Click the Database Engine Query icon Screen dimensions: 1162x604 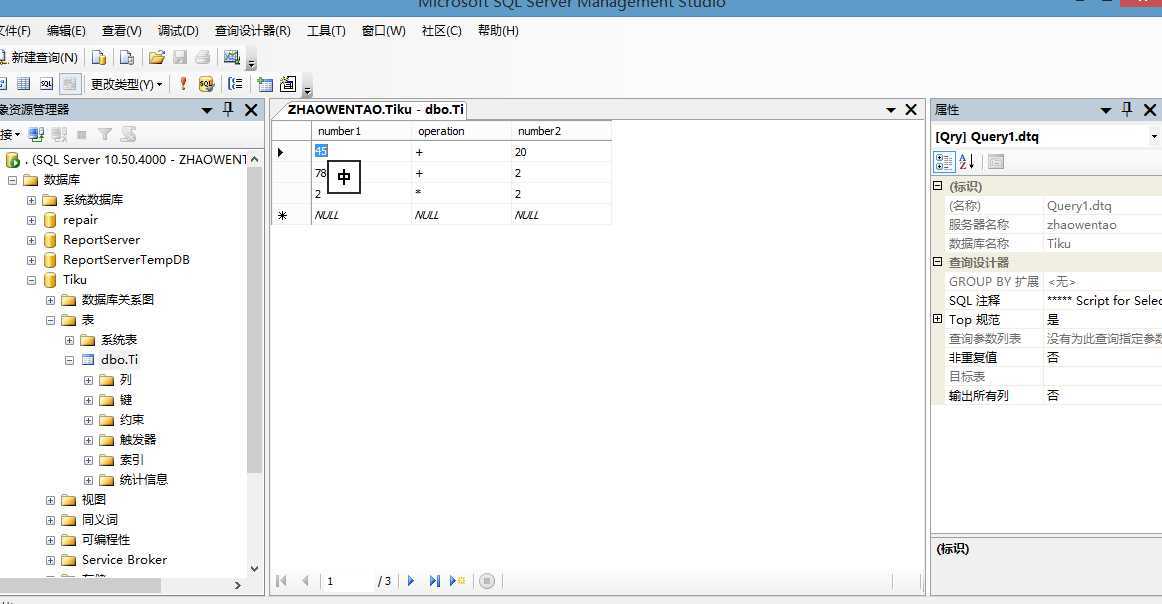coord(99,58)
